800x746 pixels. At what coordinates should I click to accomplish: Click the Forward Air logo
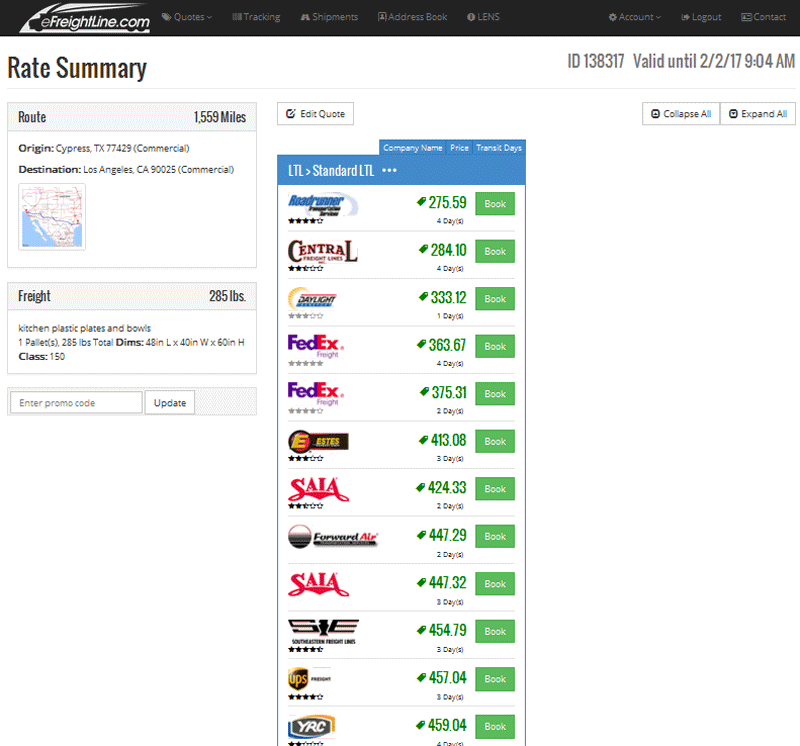[333, 537]
